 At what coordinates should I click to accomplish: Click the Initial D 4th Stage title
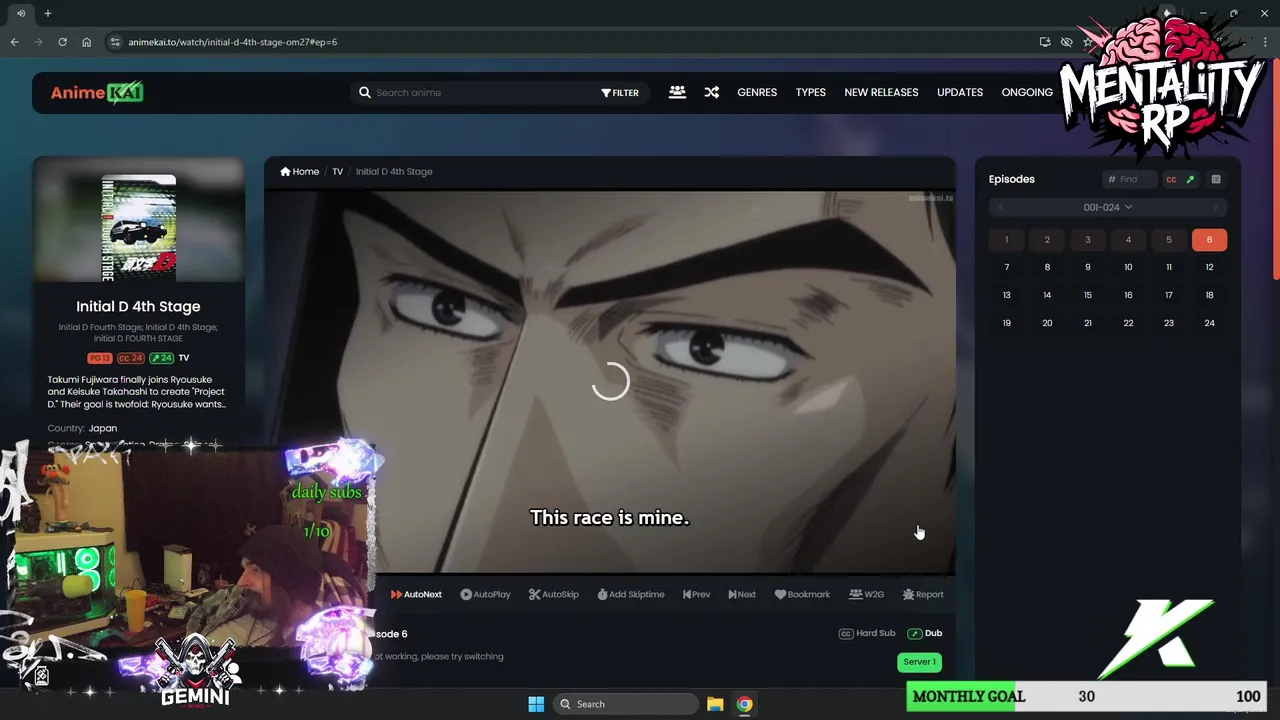coord(138,306)
